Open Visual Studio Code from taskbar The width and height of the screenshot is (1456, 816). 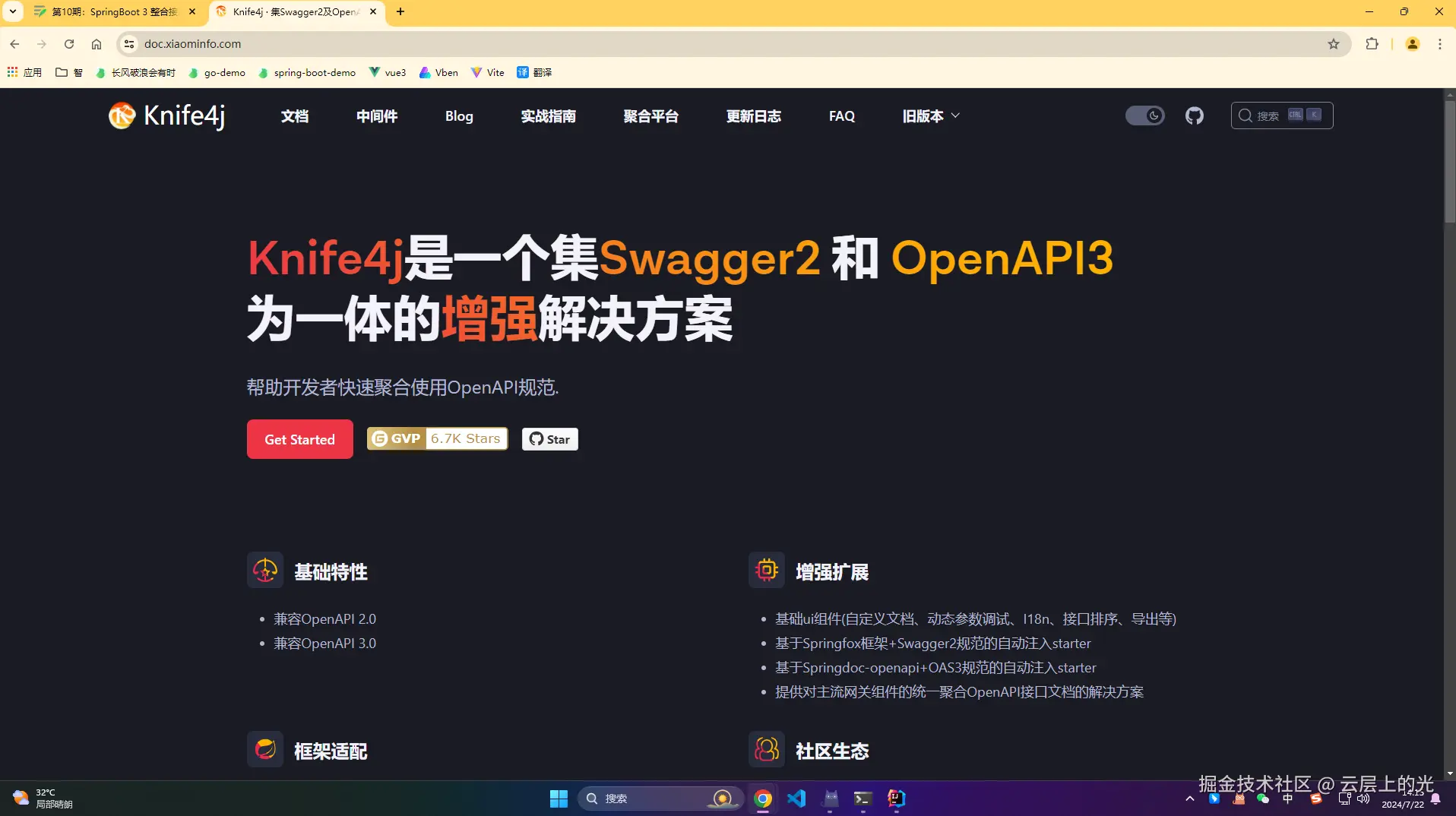click(796, 799)
